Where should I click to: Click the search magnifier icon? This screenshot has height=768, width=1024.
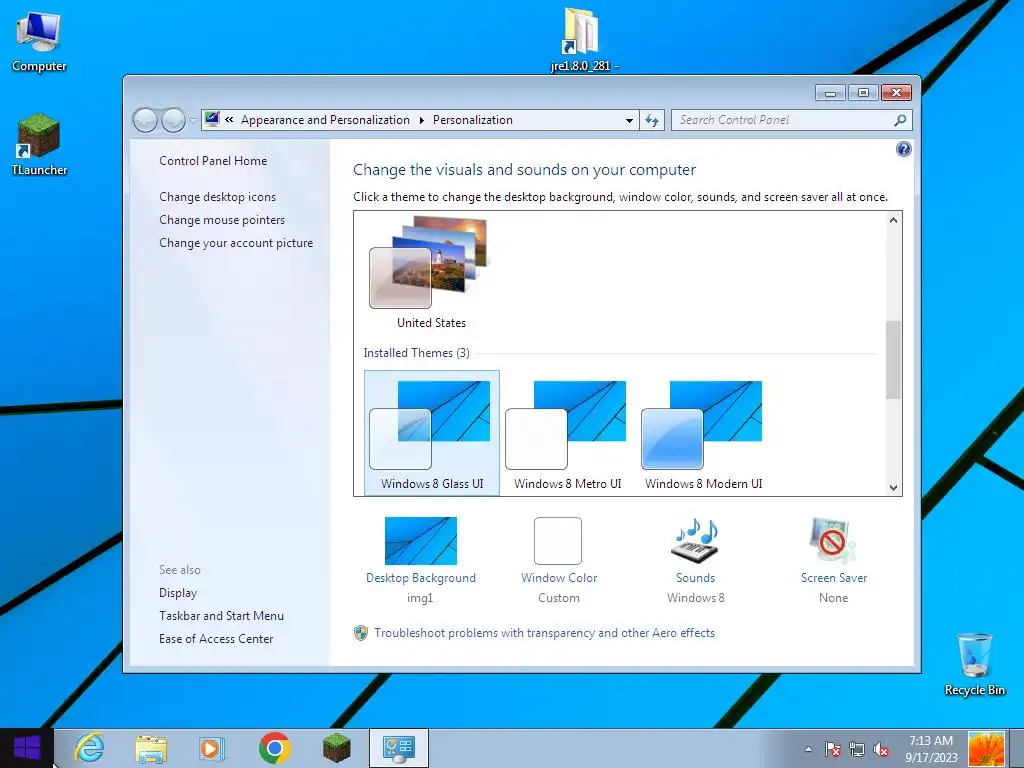click(x=900, y=120)
